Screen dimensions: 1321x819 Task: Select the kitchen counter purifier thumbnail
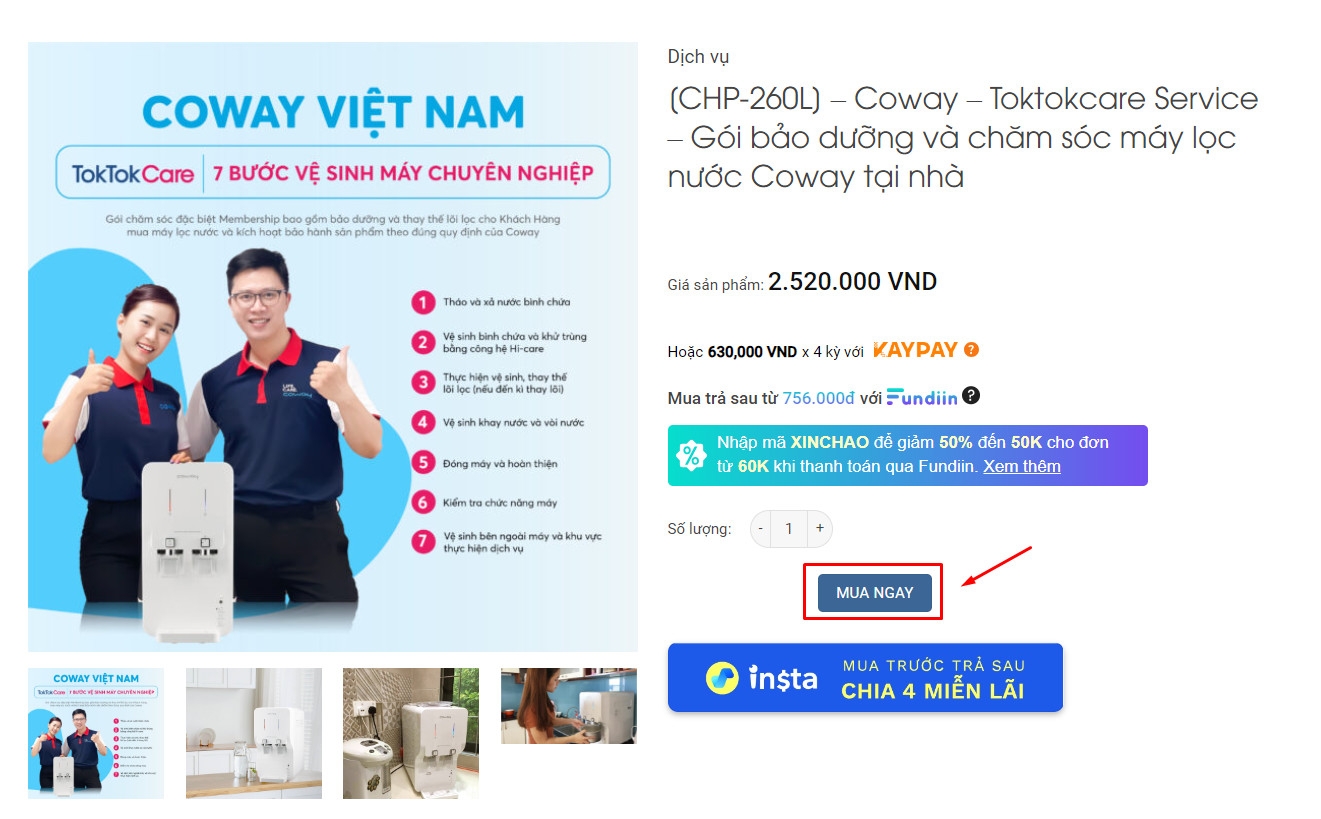tap(254, 733)
